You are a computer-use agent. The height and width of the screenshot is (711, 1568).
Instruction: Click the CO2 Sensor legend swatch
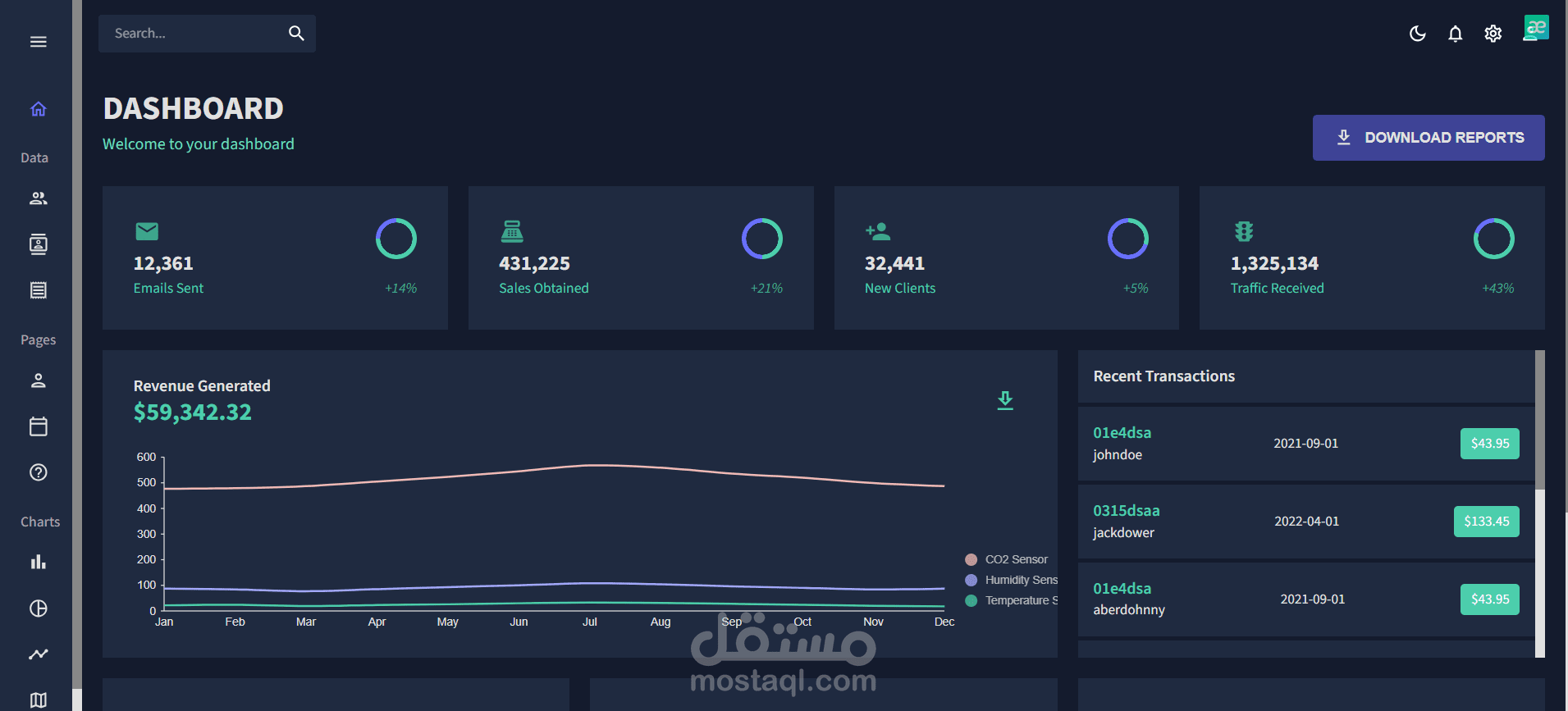click(971, 559)
